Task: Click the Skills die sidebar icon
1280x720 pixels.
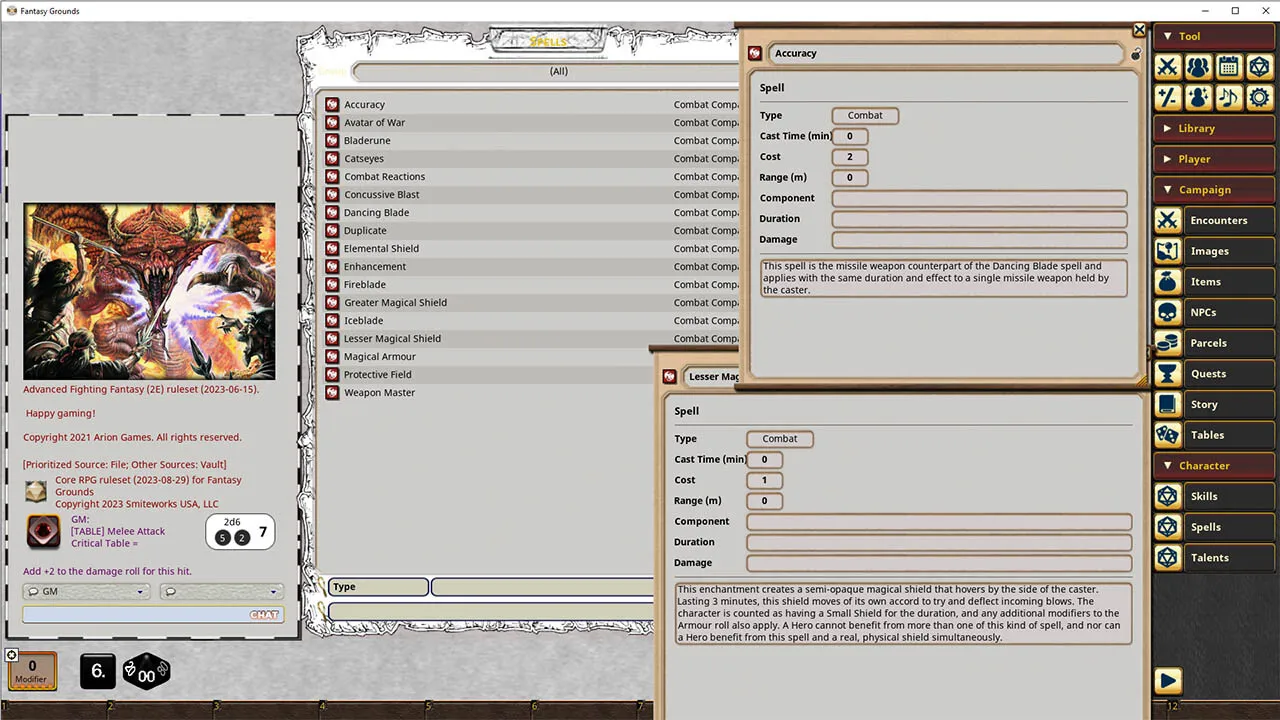Action: (x=1167, y=496)
